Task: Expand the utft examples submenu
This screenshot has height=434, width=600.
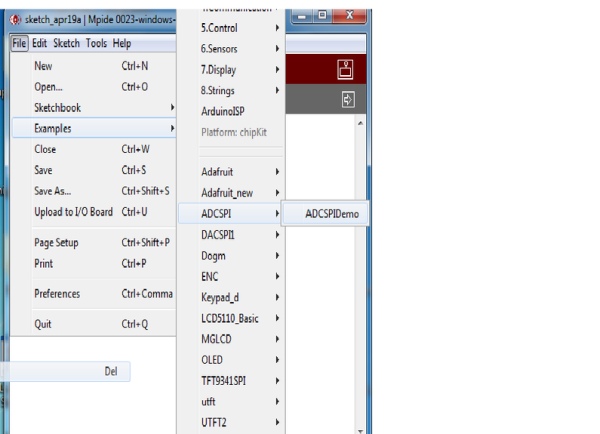Action: click(x=232, y=401)
